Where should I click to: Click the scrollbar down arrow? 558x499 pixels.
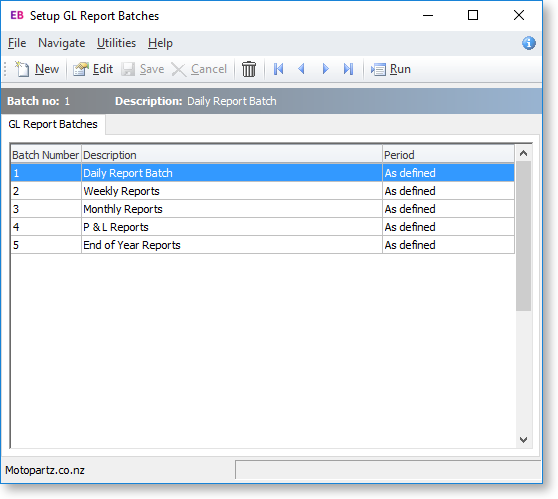(x=523, y=440)
